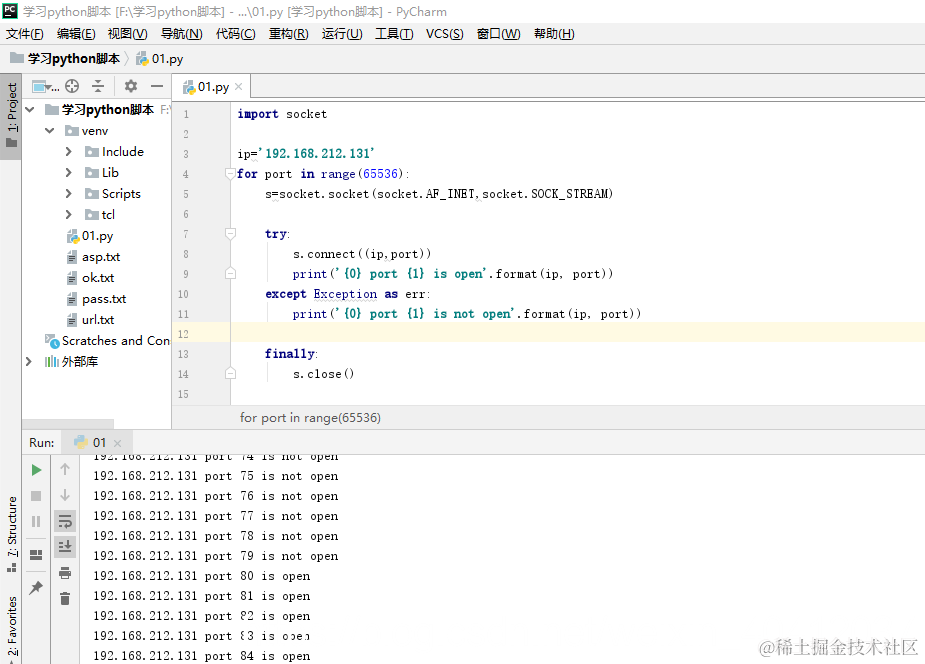925x664 pixels.
Task: Open the 导航(N) menu
Action: (x=182, y=34)
